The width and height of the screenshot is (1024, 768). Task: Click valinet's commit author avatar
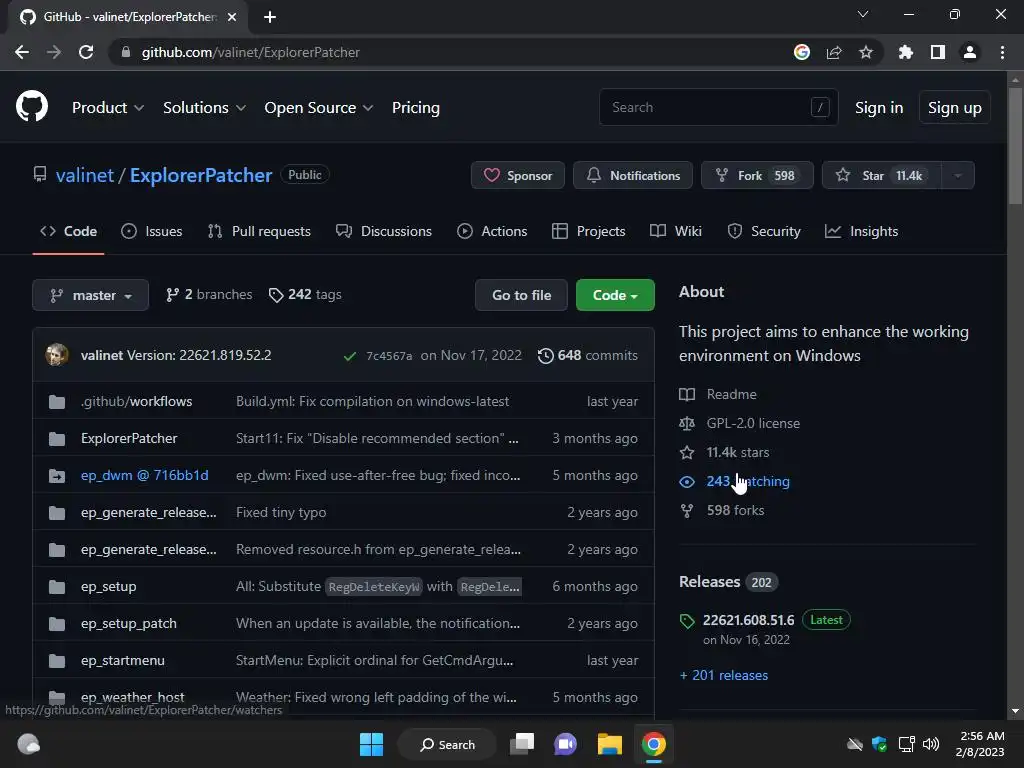click(x=57, y=355)
